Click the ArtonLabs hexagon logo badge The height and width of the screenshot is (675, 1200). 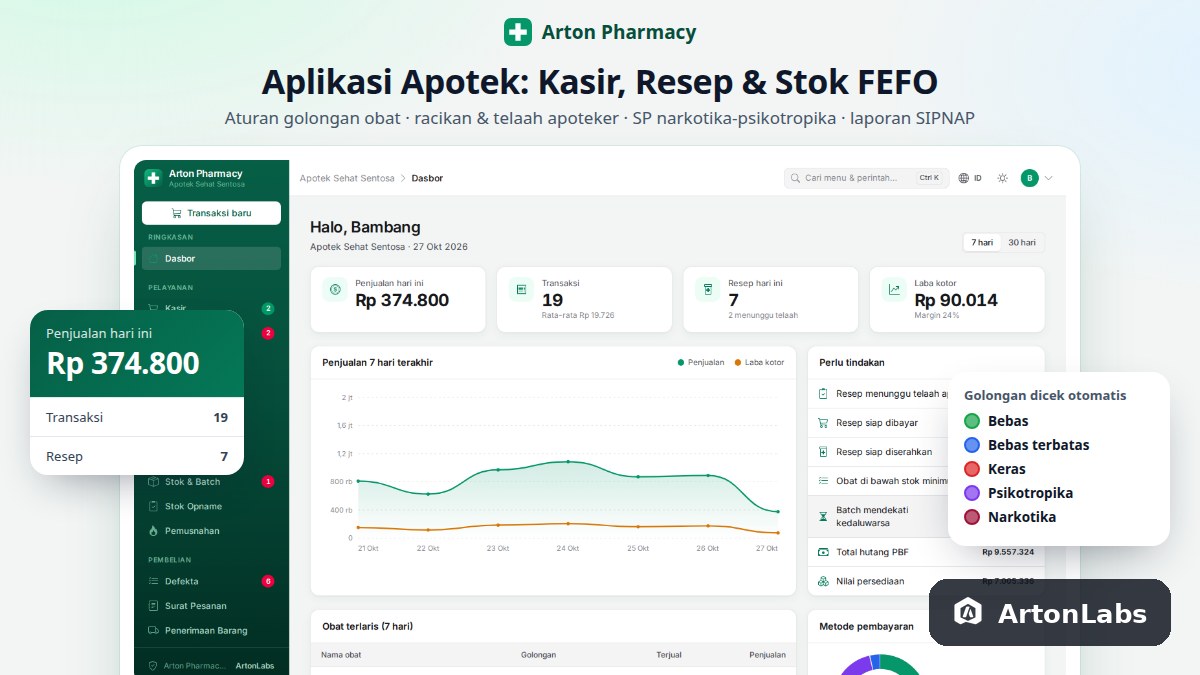968,612
